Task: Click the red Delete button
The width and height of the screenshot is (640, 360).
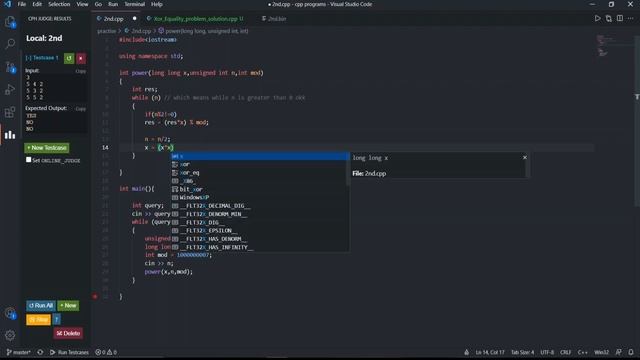Action: pos(68,333)
